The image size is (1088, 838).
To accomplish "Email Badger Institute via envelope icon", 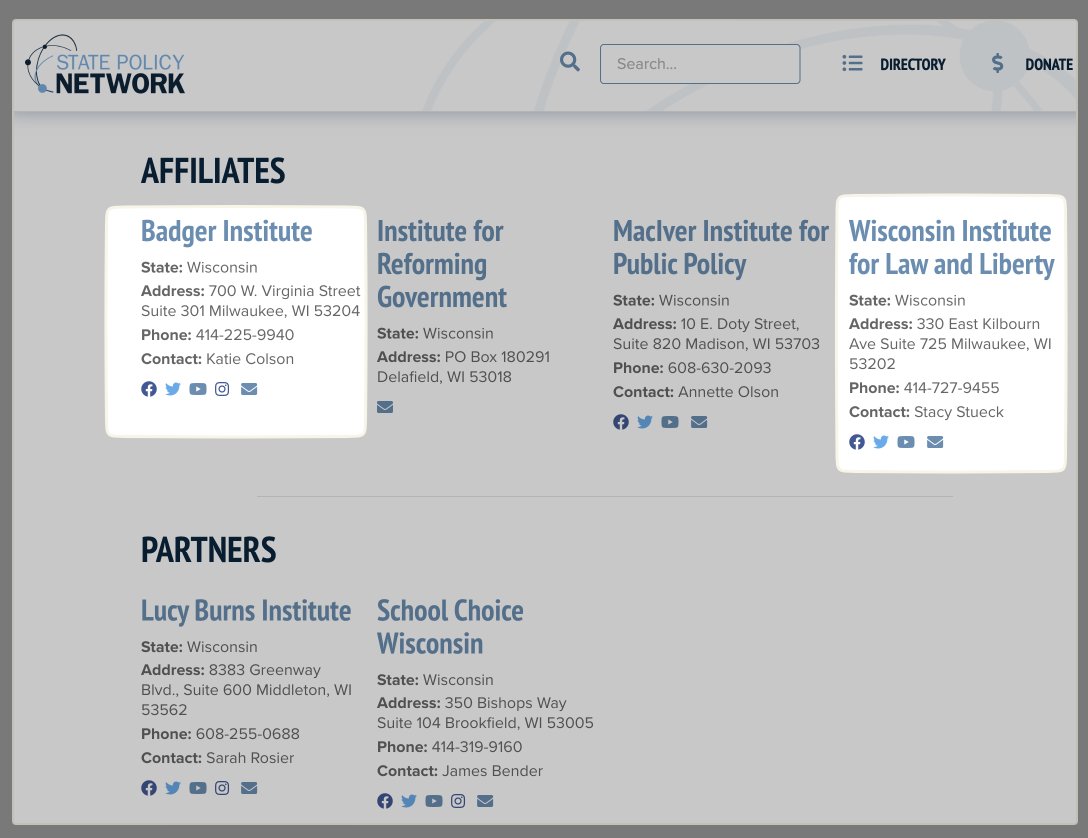I will pyautogui.click(x=249, y=389).
